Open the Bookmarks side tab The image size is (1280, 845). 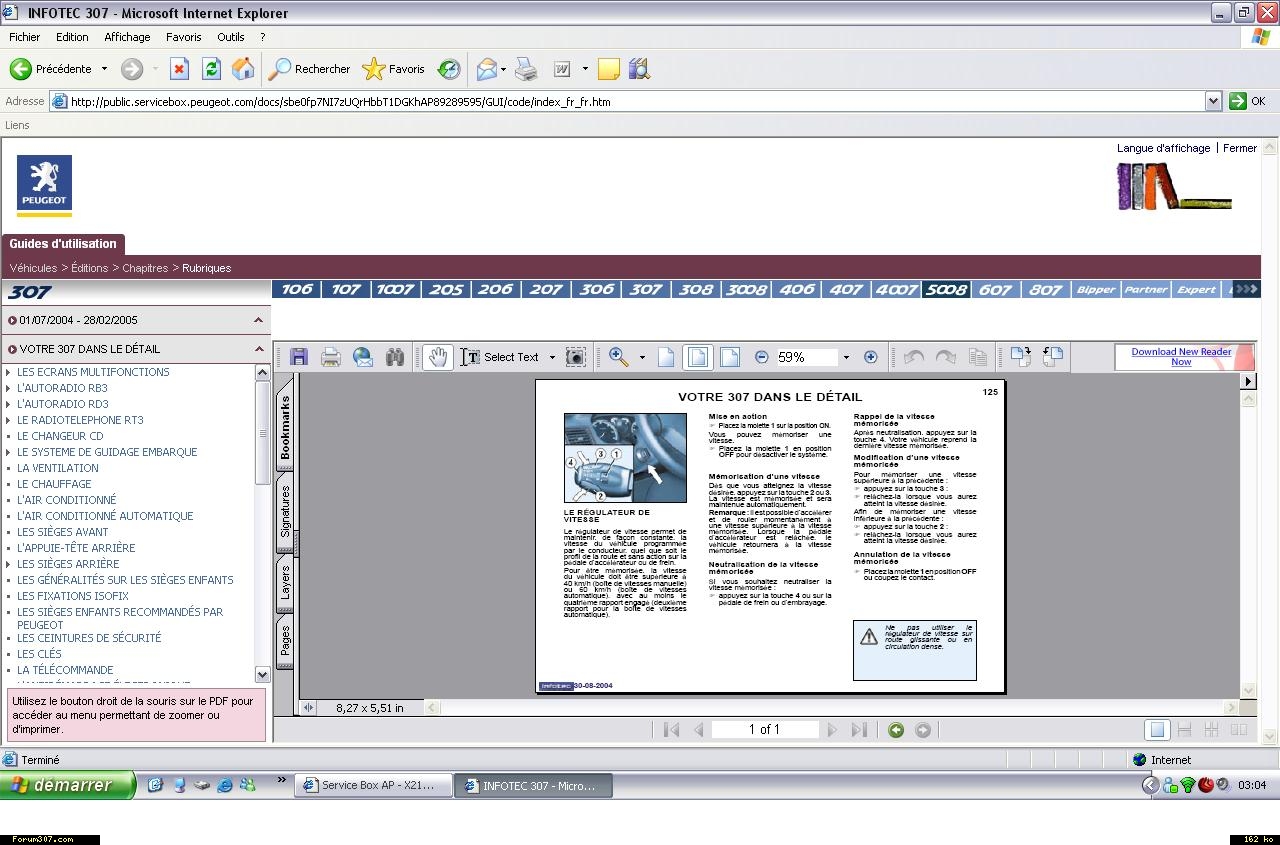click(285, 427)
